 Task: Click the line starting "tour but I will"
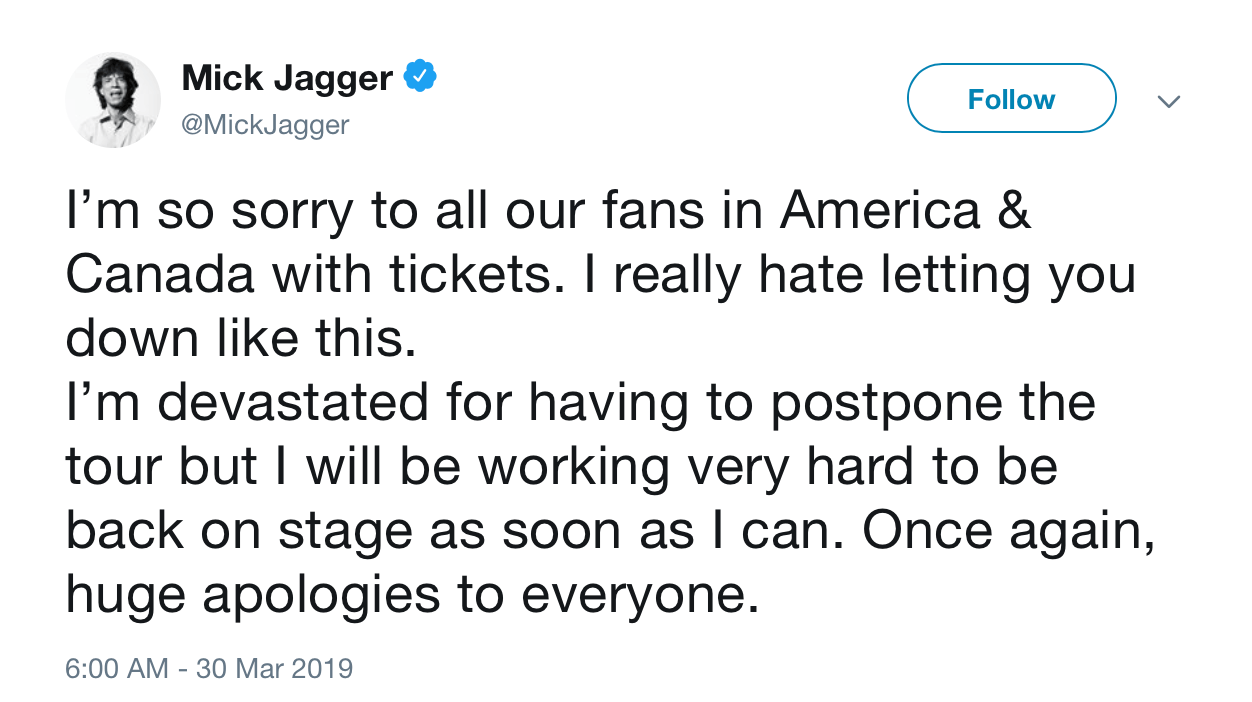[561, 466]
